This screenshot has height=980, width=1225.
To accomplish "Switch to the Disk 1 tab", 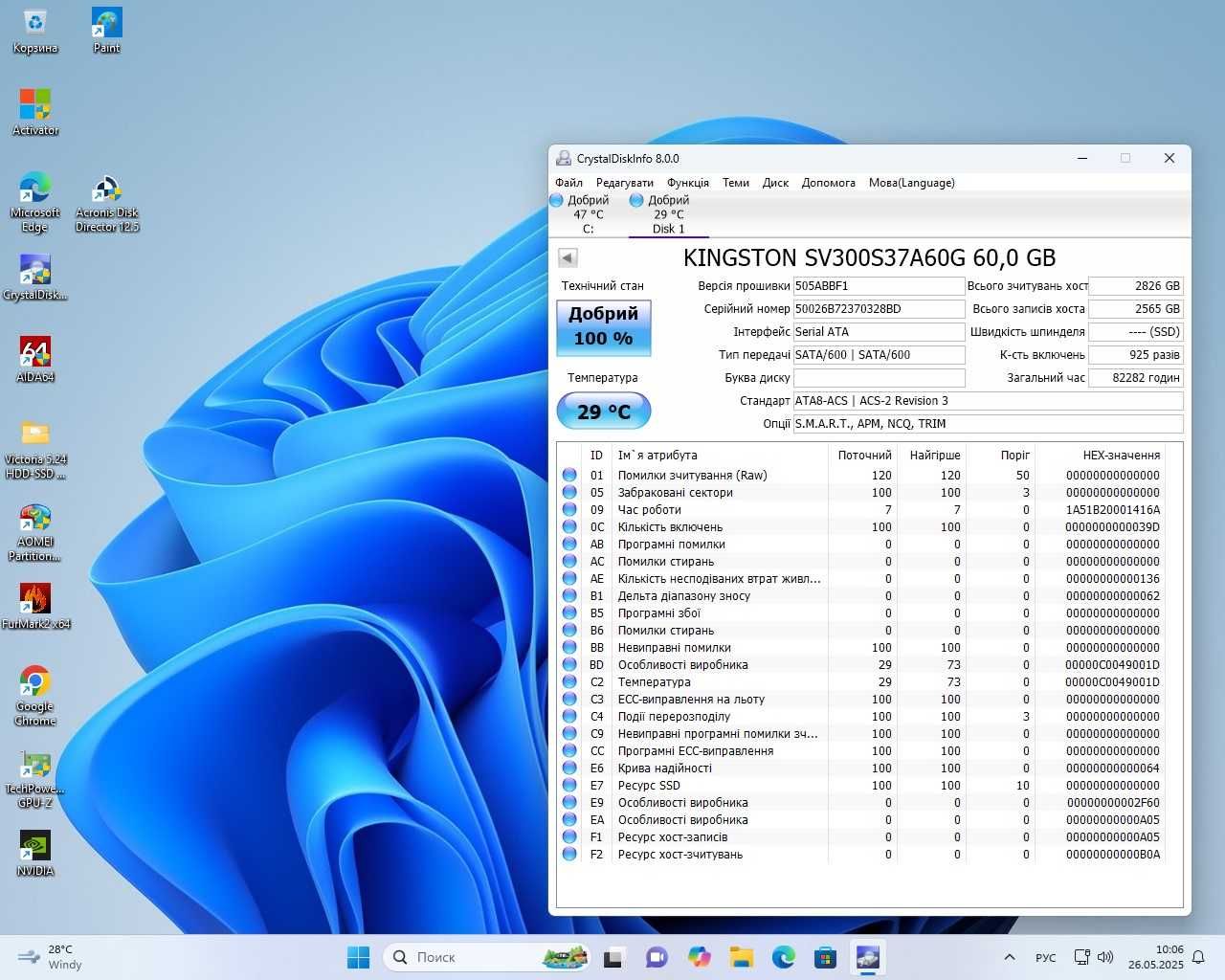I will 668,214.
